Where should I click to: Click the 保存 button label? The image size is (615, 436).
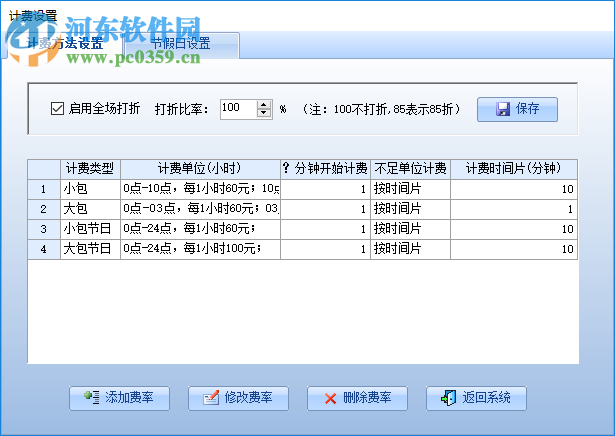pyautogui.click(x=527, y=109)
